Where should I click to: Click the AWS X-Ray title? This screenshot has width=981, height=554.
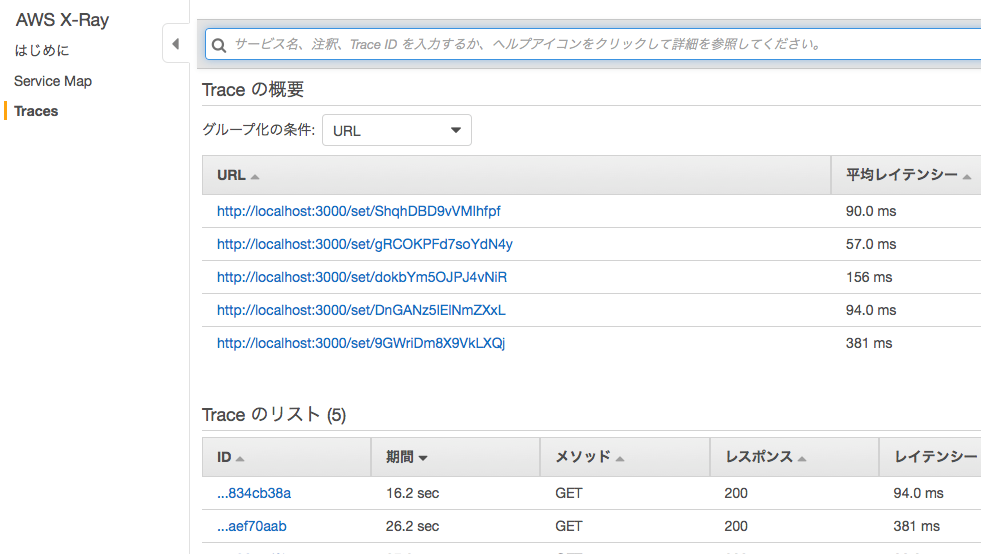click(62, 20)
